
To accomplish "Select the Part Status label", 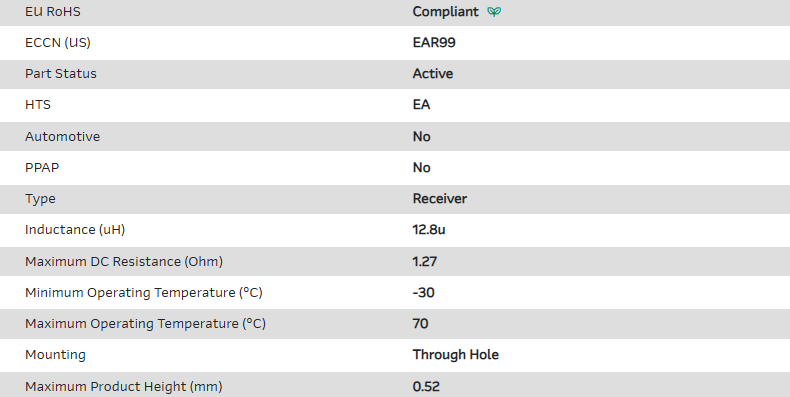I will point(61,74).
